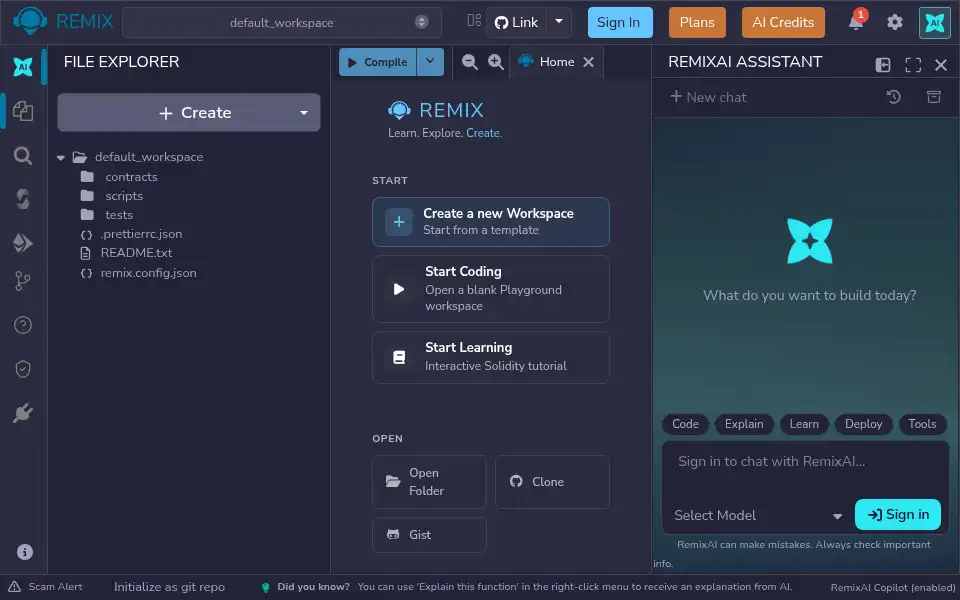Select the Code chip in assistant
This screenshot has width=960, height=600.
(x=685, y=424)
